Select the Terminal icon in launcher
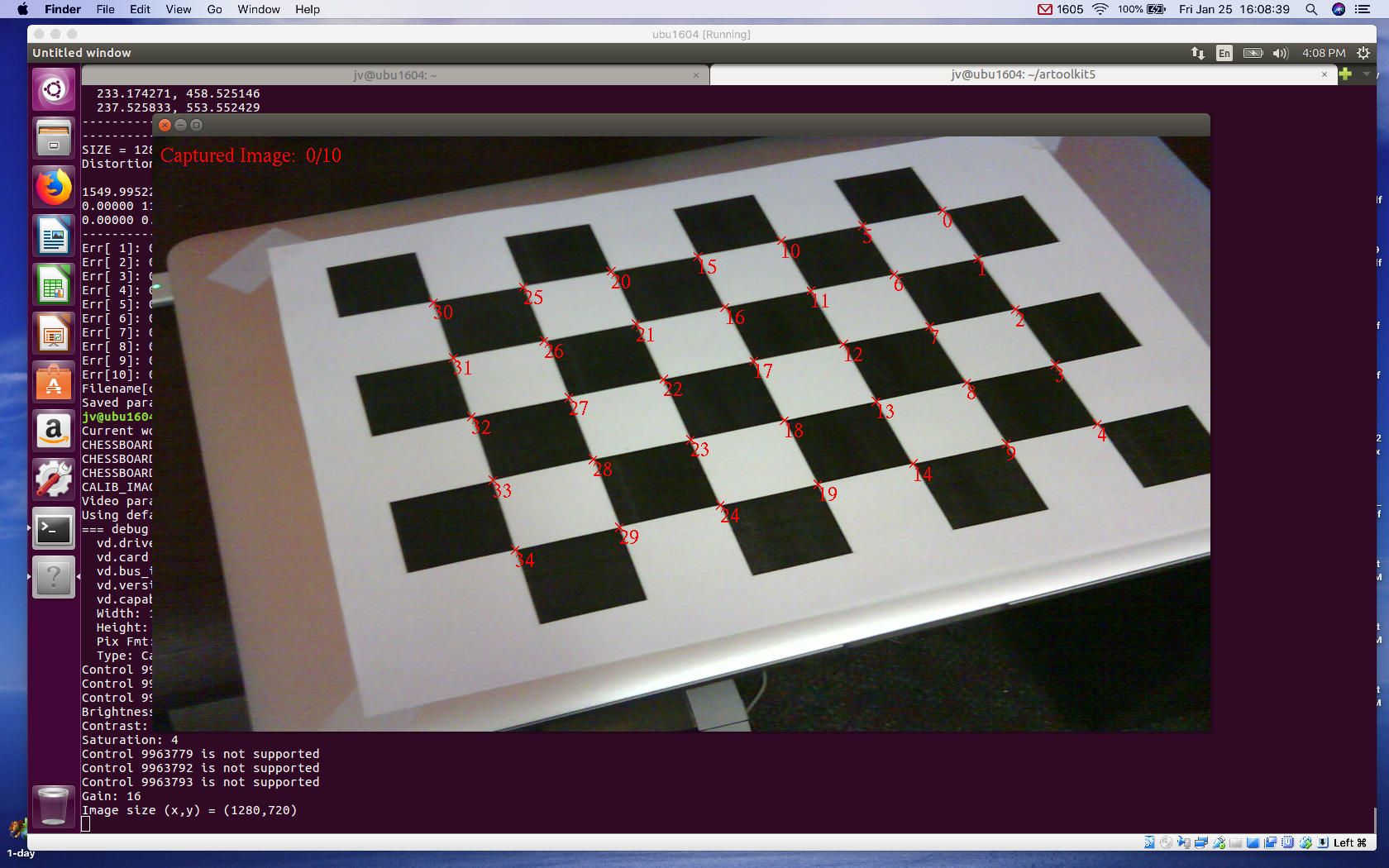1389x868 pixels. (54, 528)
